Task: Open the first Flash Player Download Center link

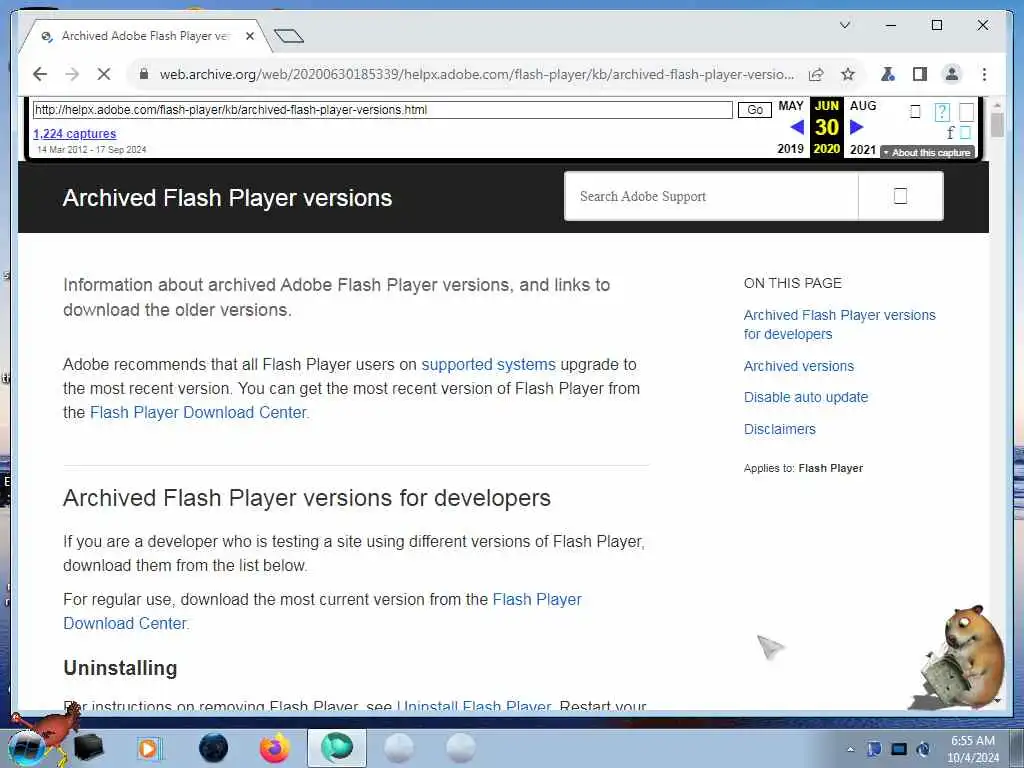Action: tap(198, 413)
